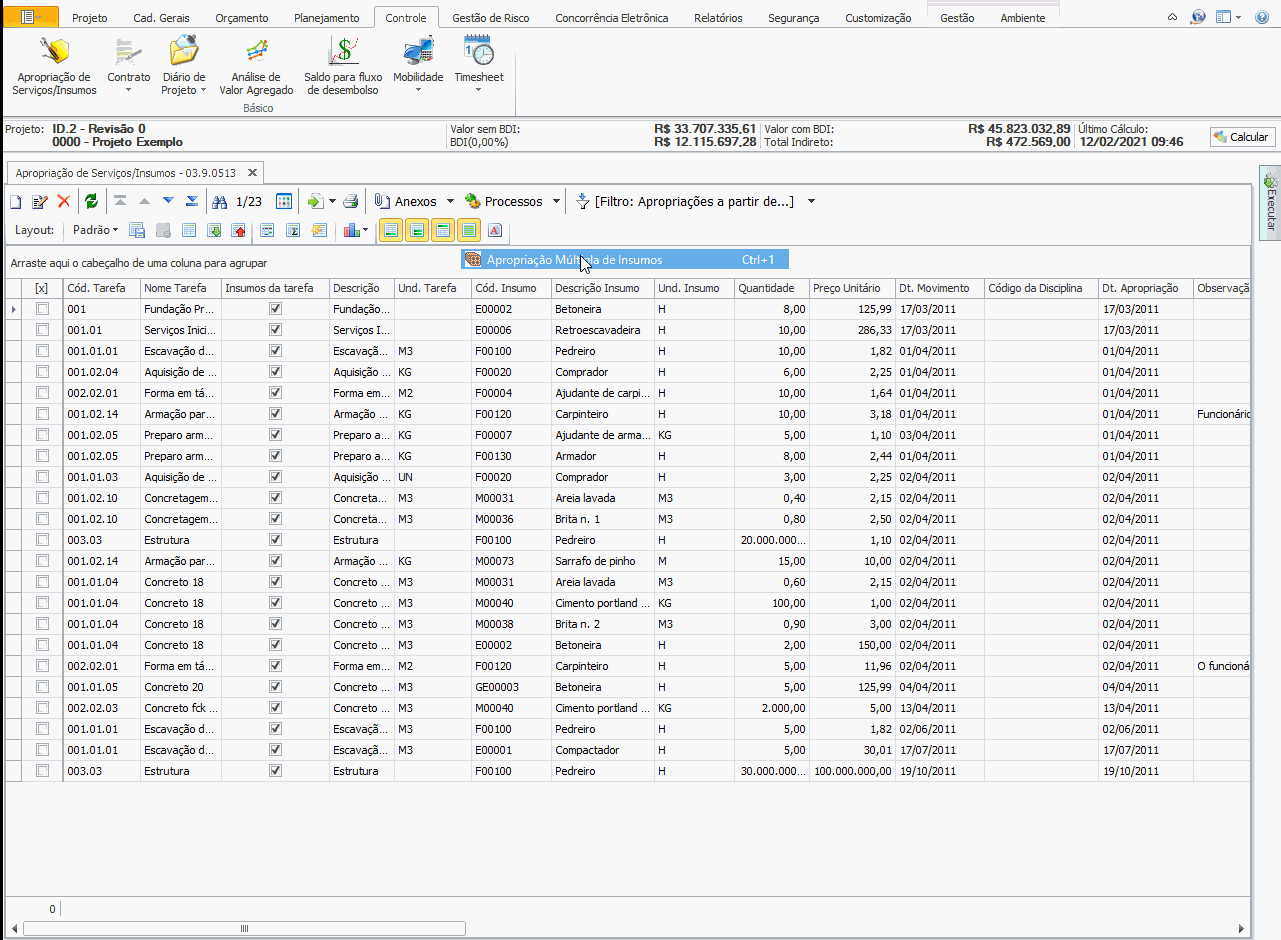Select Apropriação Múltipla de Insumos menu item
Screen dimensions: 1281x940
(625, 260)
